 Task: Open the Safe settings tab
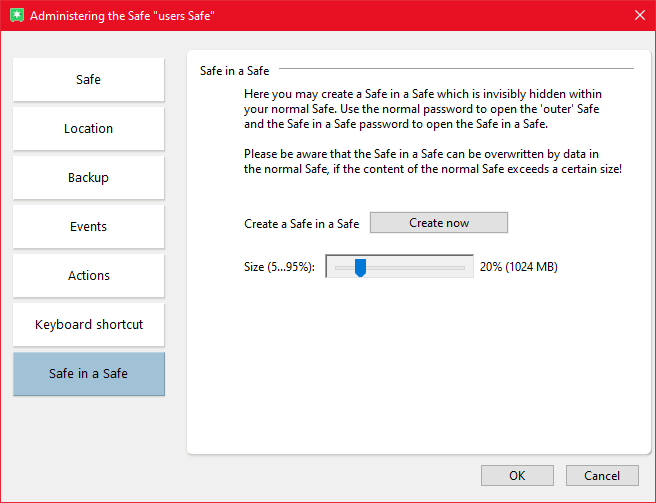coord(89,80)
